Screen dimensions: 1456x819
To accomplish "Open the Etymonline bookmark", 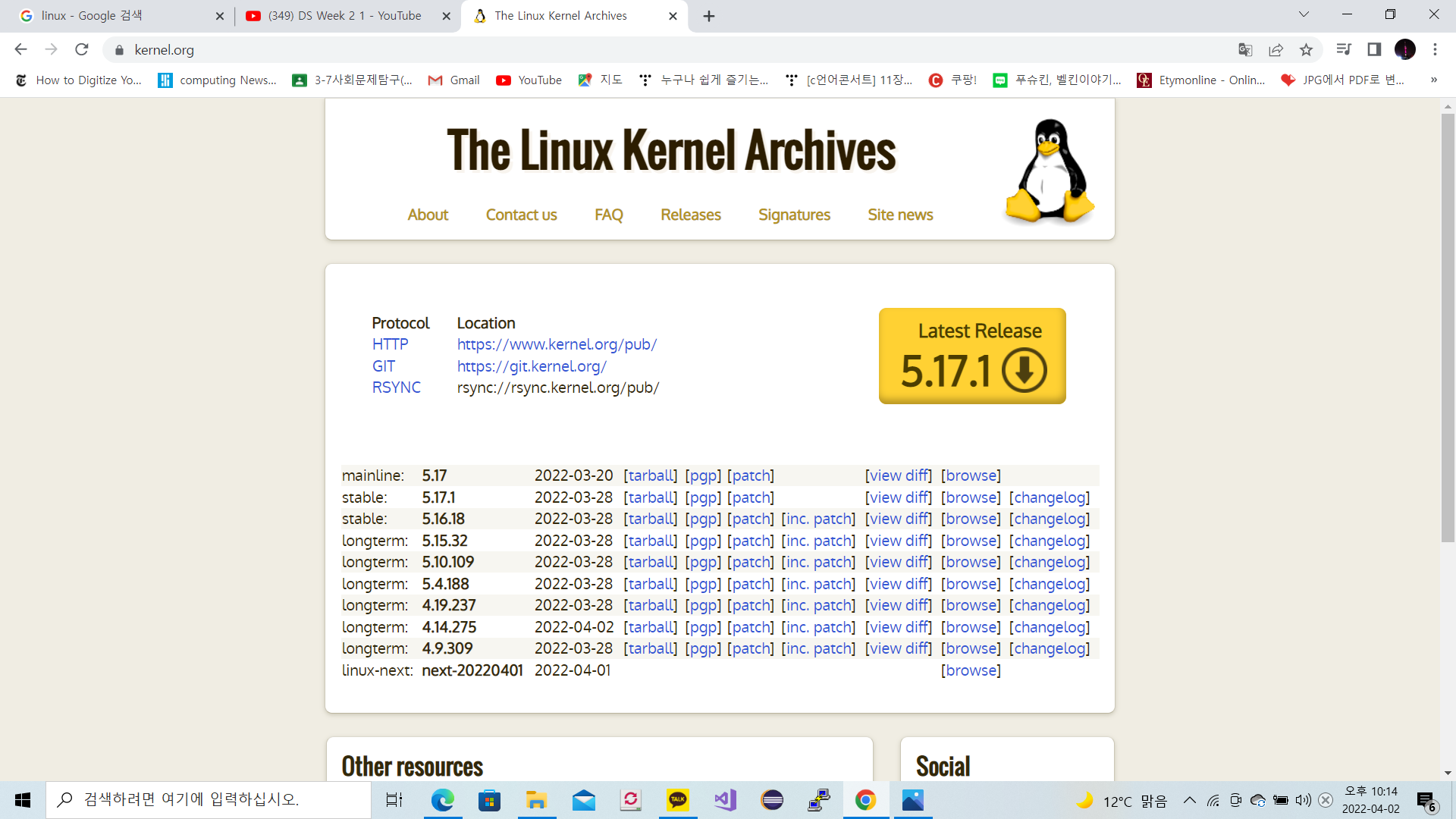I will (x=1200, y=80).
